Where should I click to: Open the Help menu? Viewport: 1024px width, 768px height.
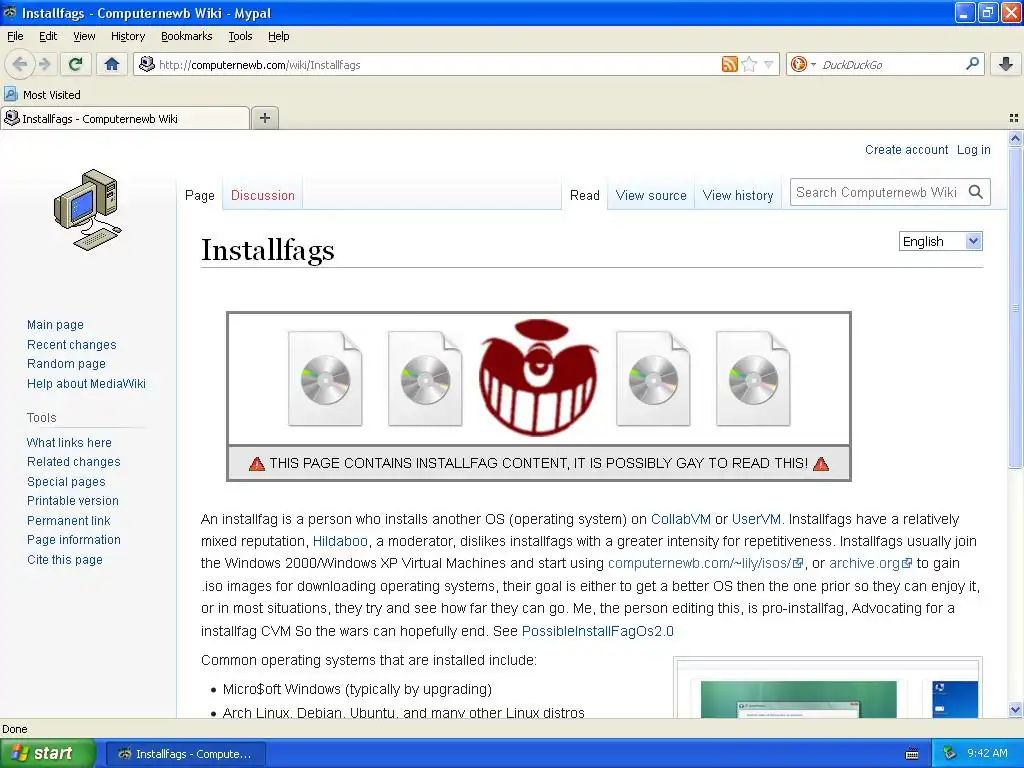278,36
